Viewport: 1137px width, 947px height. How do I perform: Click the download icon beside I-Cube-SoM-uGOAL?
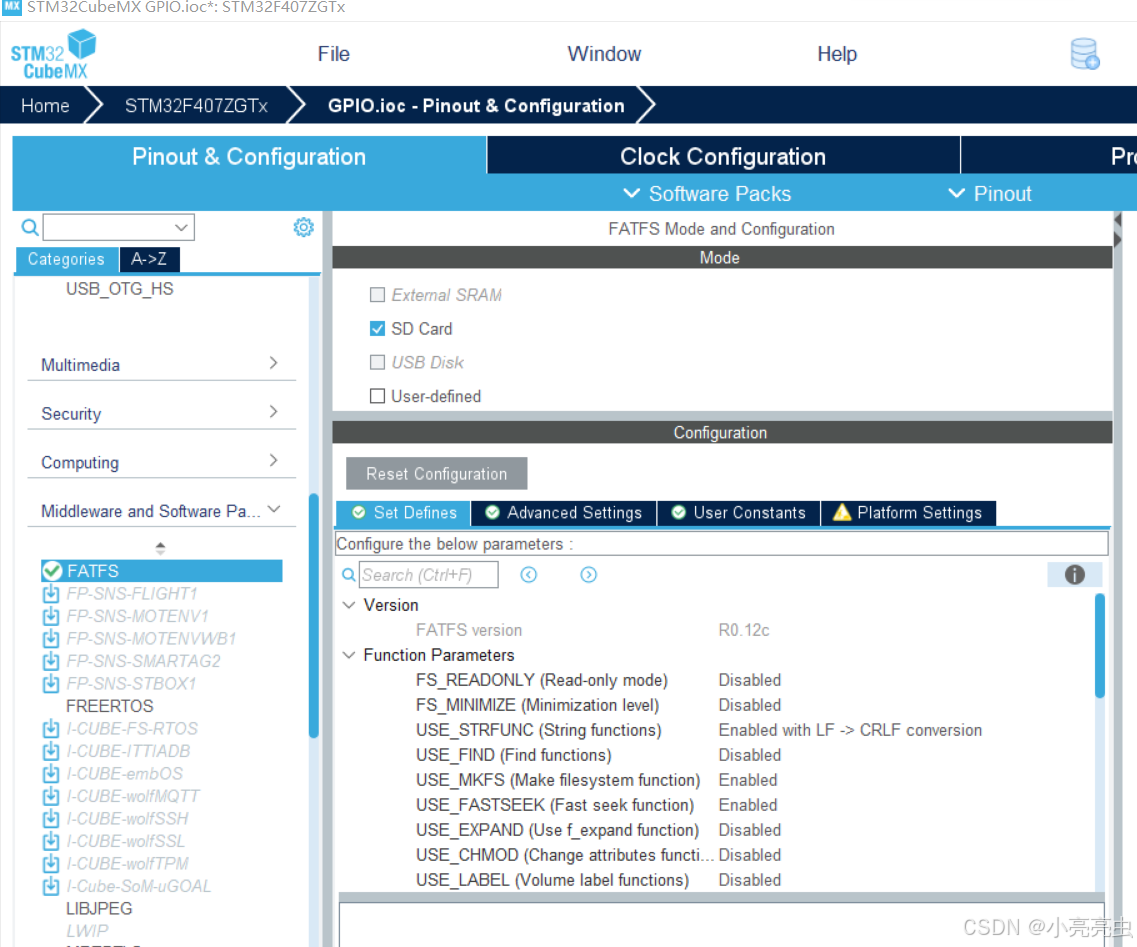click(x=51, y=886)
